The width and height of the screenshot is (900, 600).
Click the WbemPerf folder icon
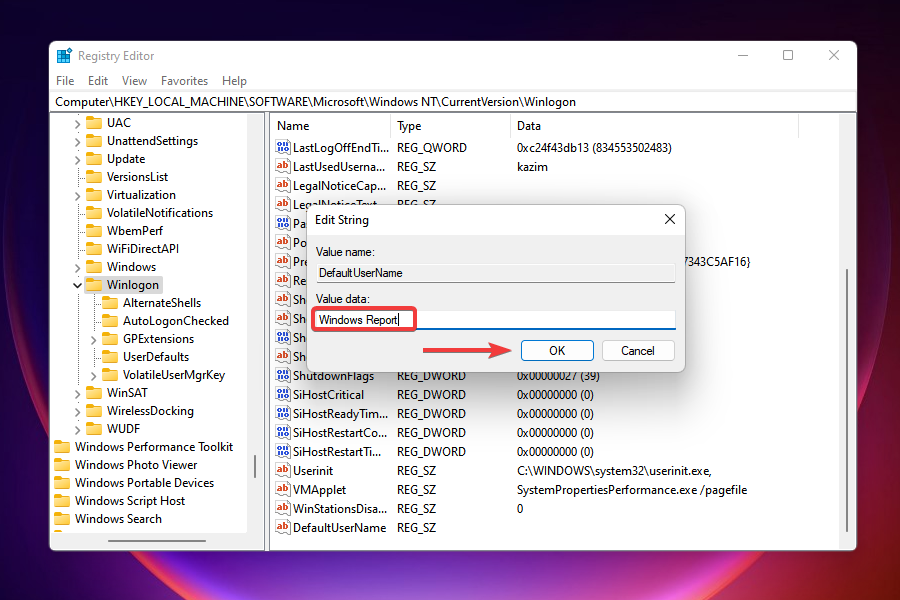point(94,230)
